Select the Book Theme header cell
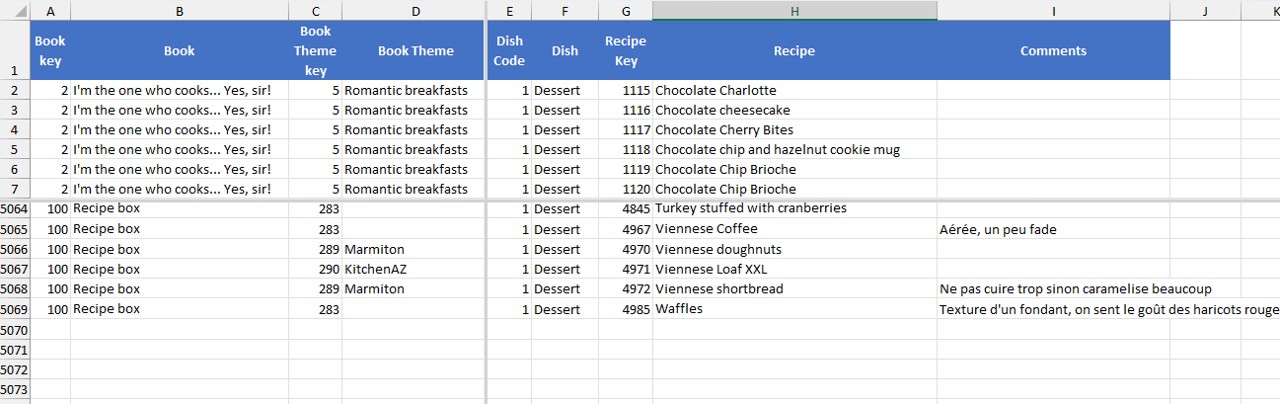This screenshot has width=1280, height=404. point(415,51)
